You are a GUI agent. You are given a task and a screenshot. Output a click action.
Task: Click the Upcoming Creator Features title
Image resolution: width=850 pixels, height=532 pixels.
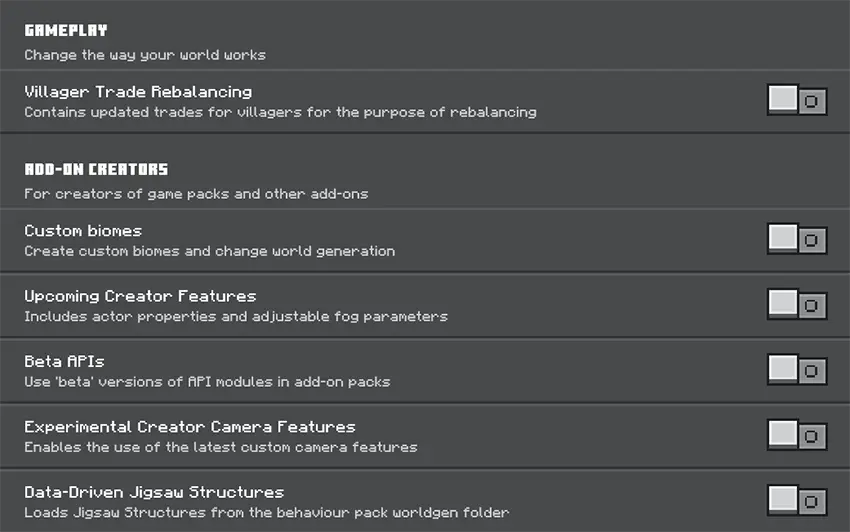point(140,296)
